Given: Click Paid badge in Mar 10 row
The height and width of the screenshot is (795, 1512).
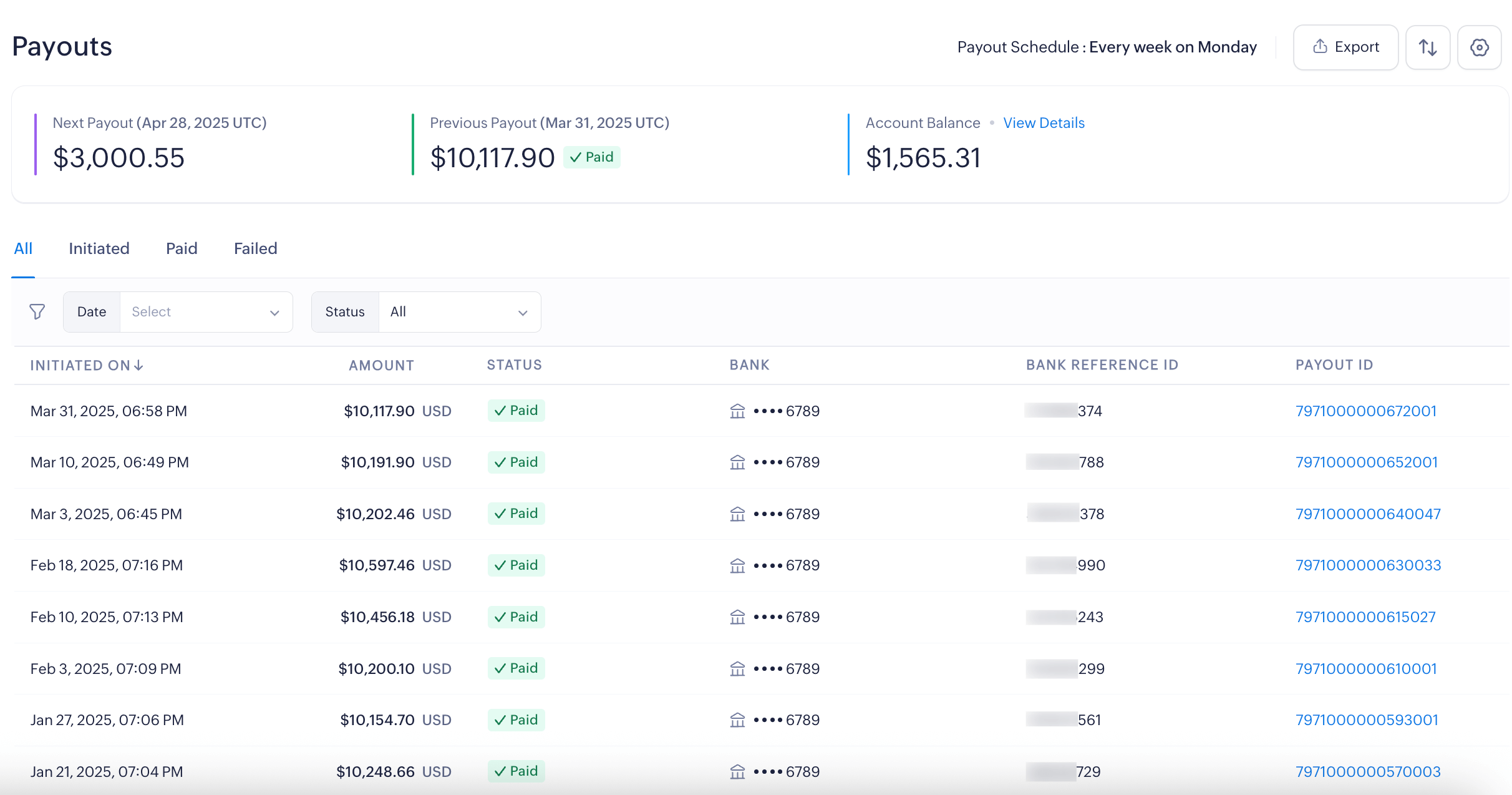Looking at the screenshot, I should click(516, 462).
